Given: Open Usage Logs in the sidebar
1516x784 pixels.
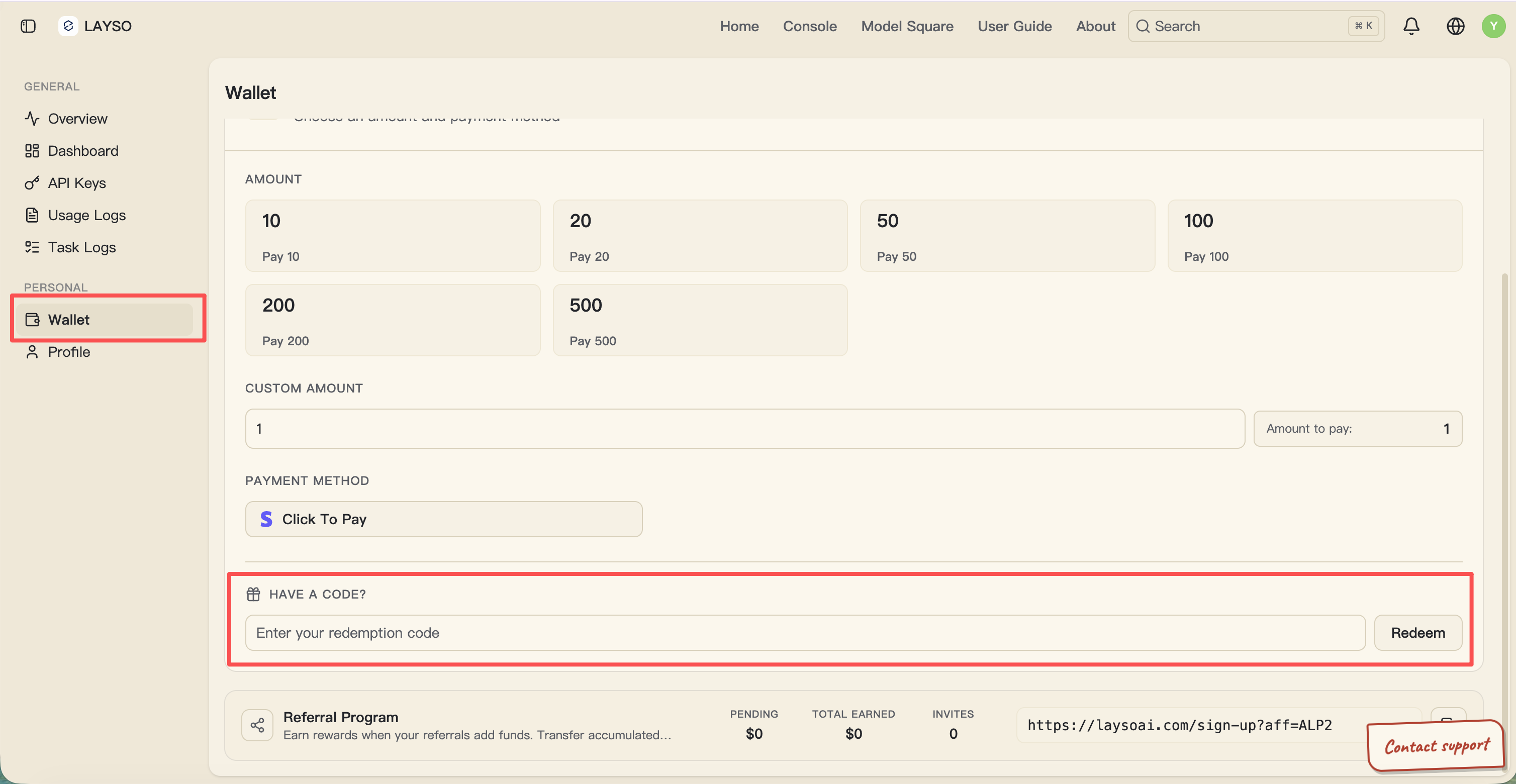Looking at the screenshot, I should click(104, 215).
